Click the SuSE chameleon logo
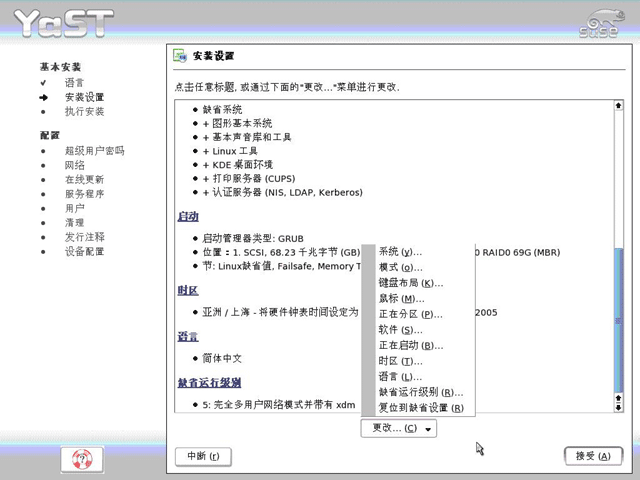Screen dimensions: 640x480 (602, 24)
